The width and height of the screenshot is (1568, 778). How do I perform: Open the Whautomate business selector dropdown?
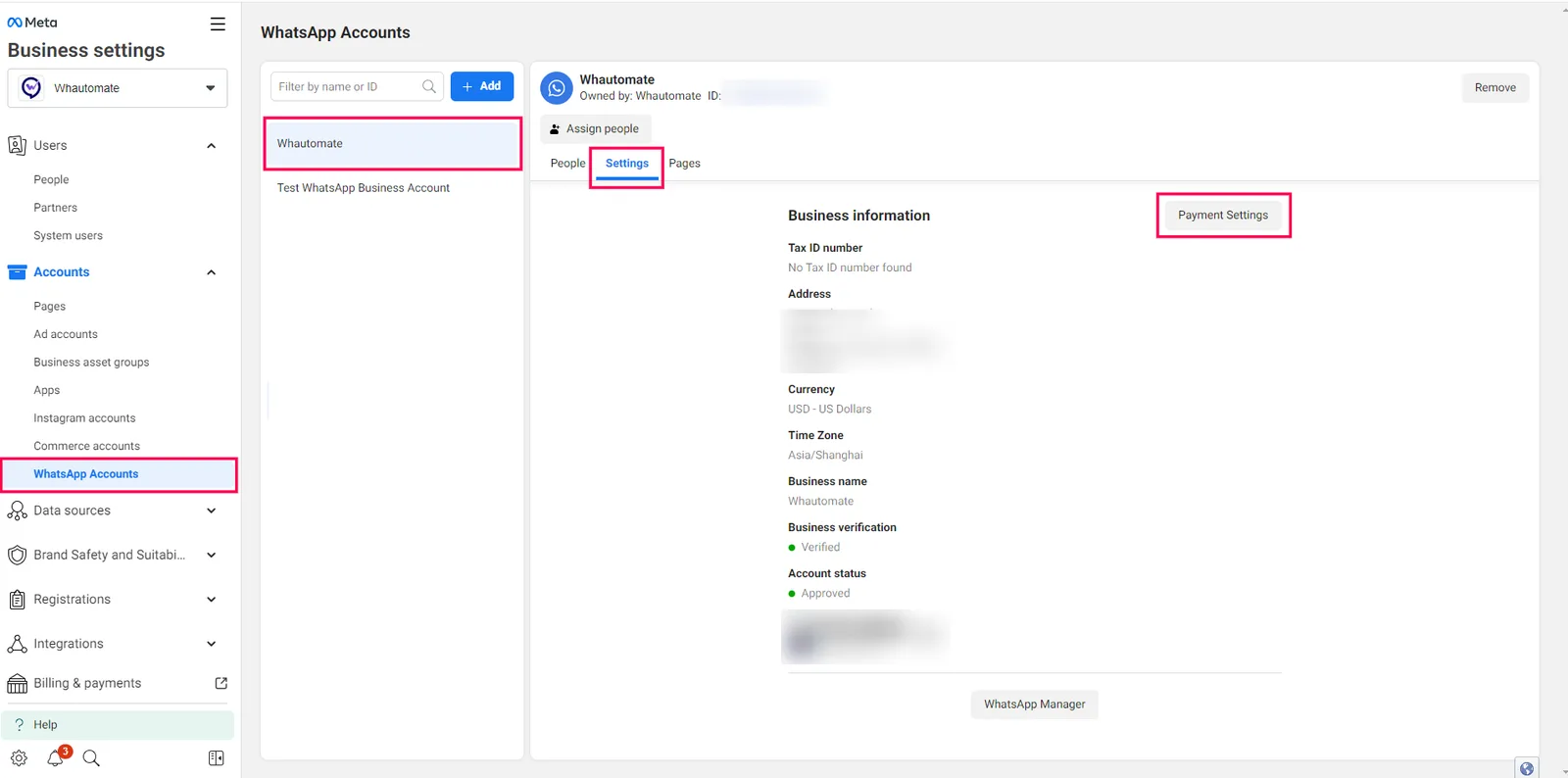click(118, 88)
